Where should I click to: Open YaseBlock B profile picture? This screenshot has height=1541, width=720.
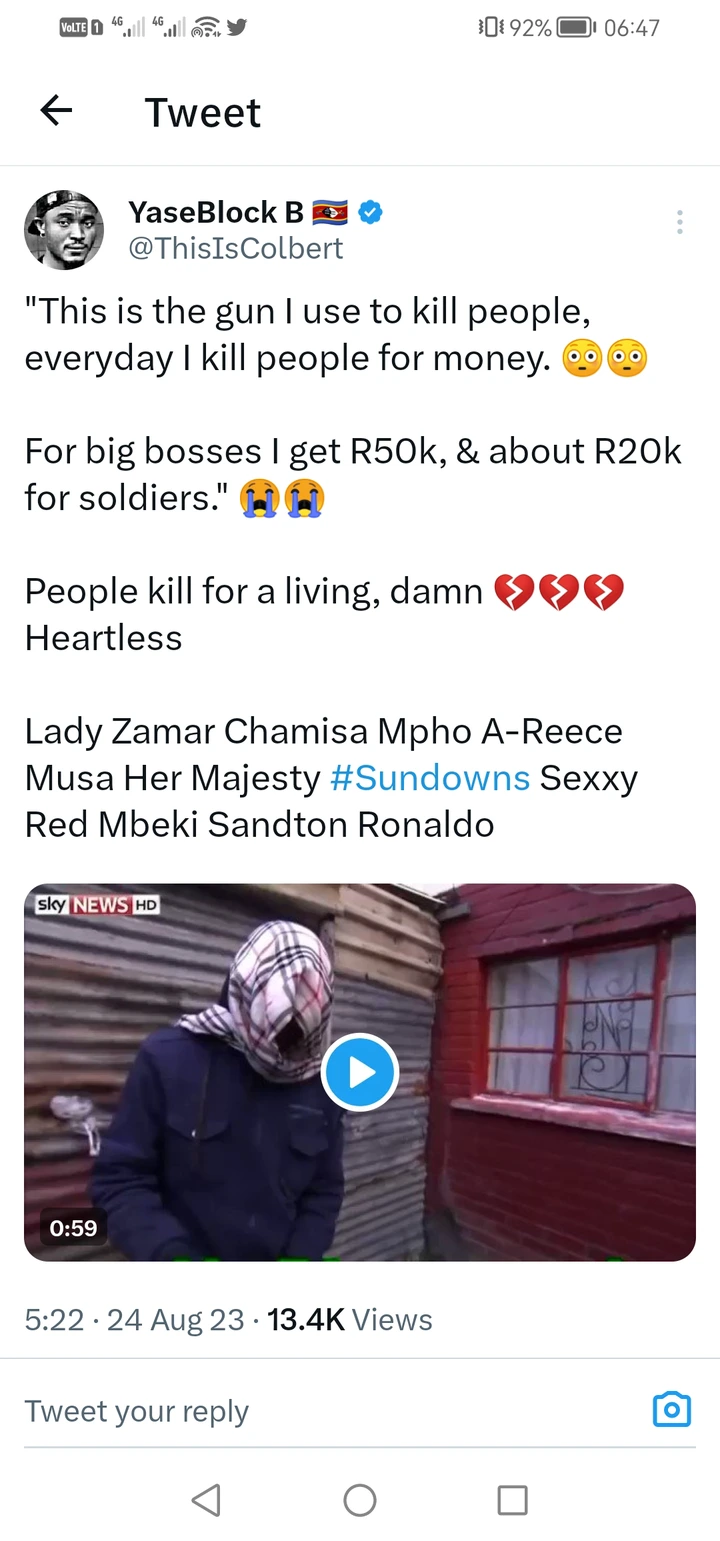click(64, 230)
